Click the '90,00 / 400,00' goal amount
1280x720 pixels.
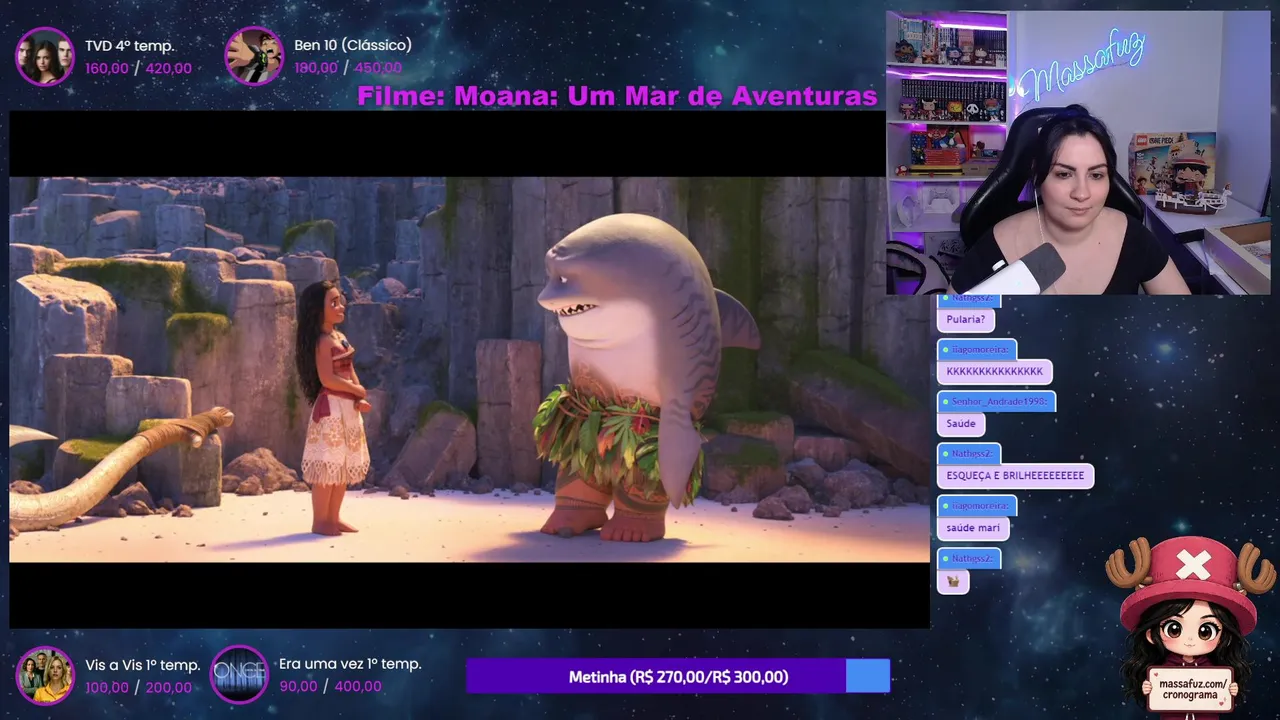point(330,686)
